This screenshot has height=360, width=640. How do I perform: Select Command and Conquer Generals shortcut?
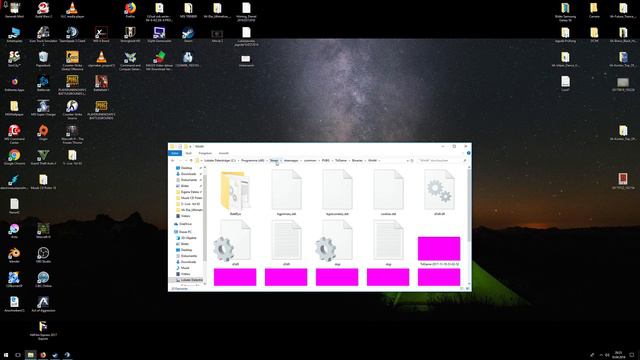point(130,60)
